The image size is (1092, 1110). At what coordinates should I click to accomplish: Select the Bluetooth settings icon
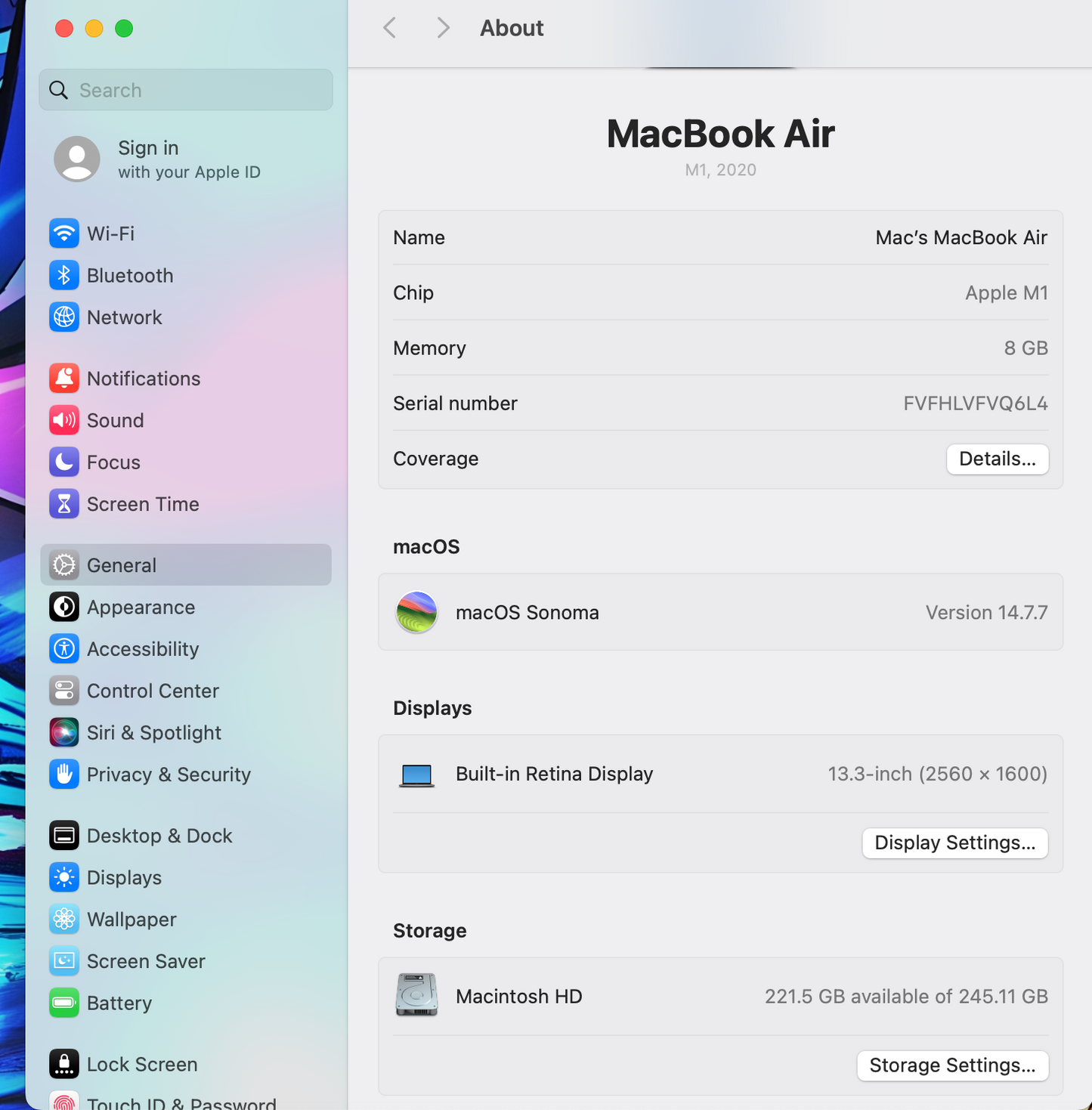coord(64,275)
